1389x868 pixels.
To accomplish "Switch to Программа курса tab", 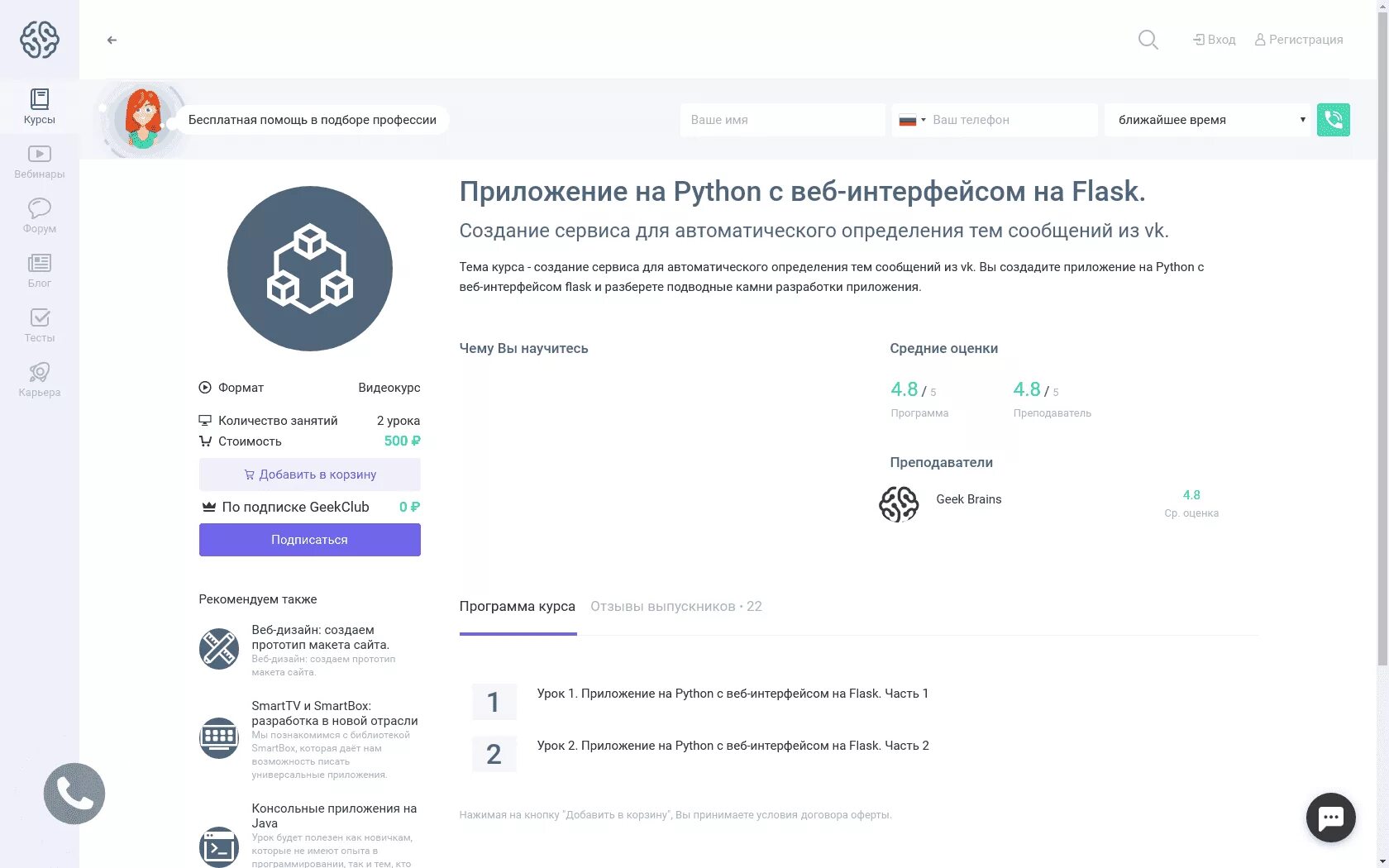I will [518, 606].
